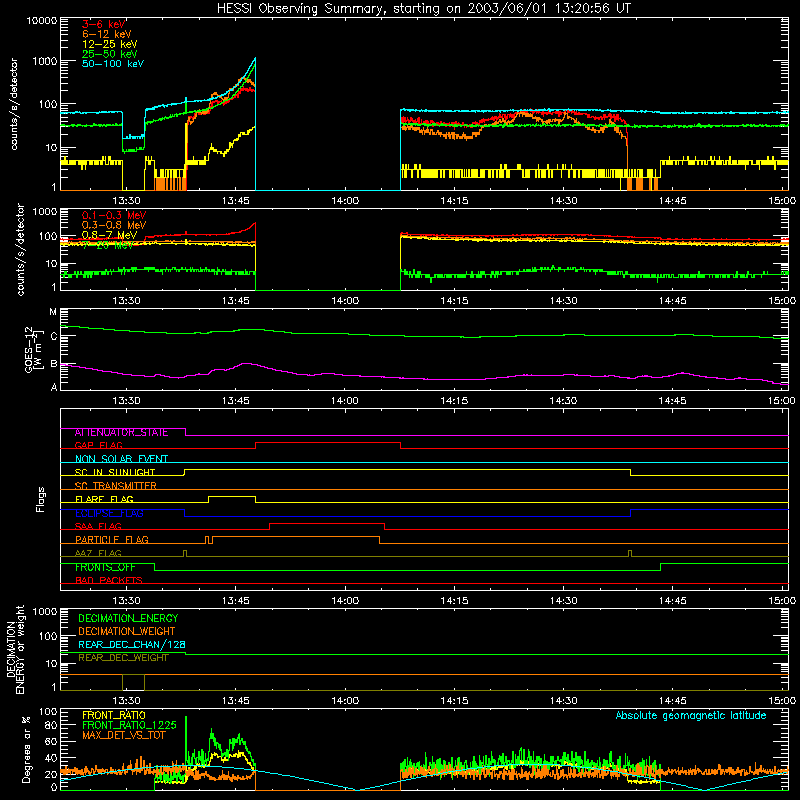
Task: Select the FRONT_RATIO_1225 legend label
Action: pos(129,725)
